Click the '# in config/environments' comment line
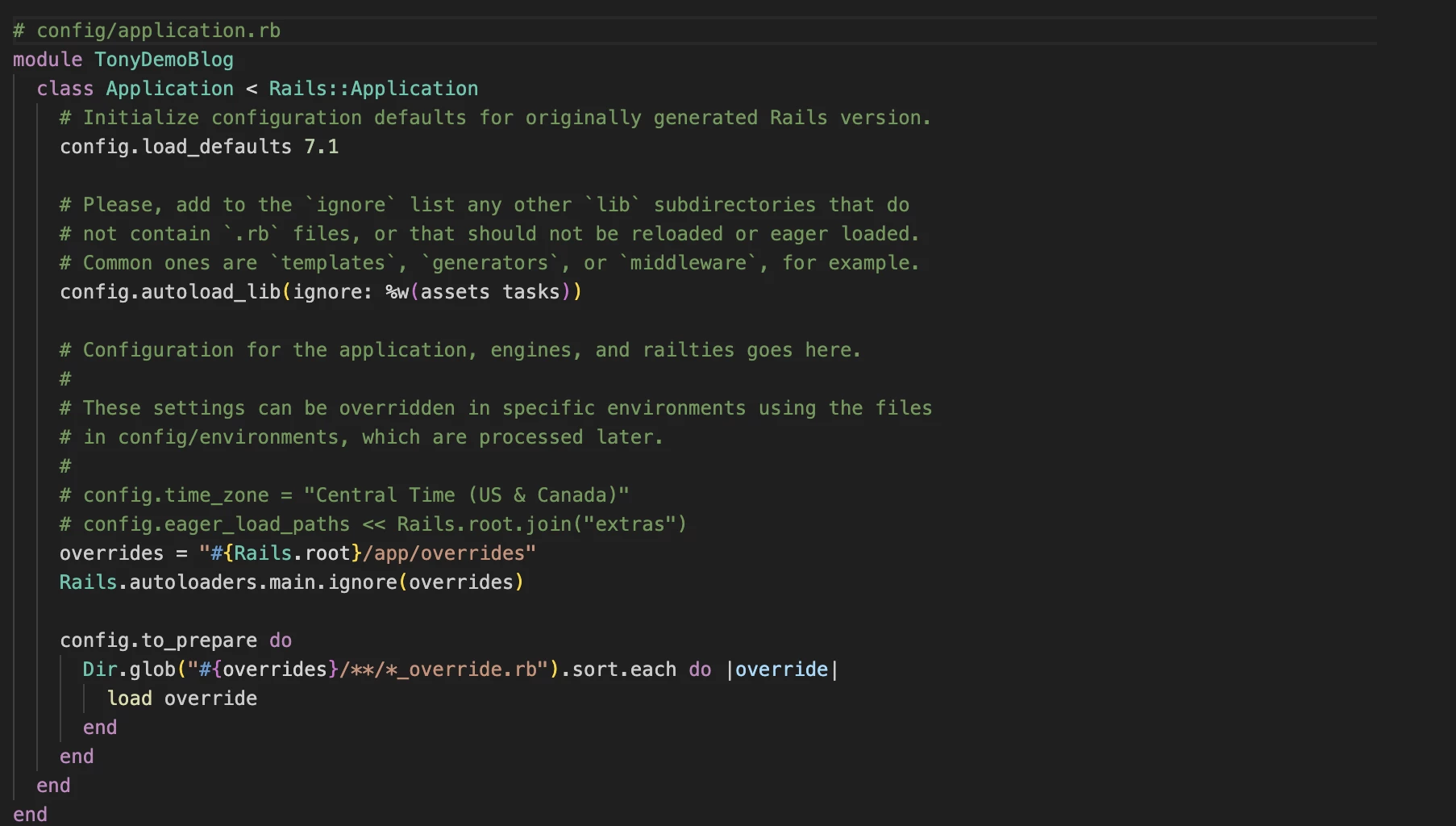Image resolution: width=1456 pixels, height=826 pixels. 361,437
